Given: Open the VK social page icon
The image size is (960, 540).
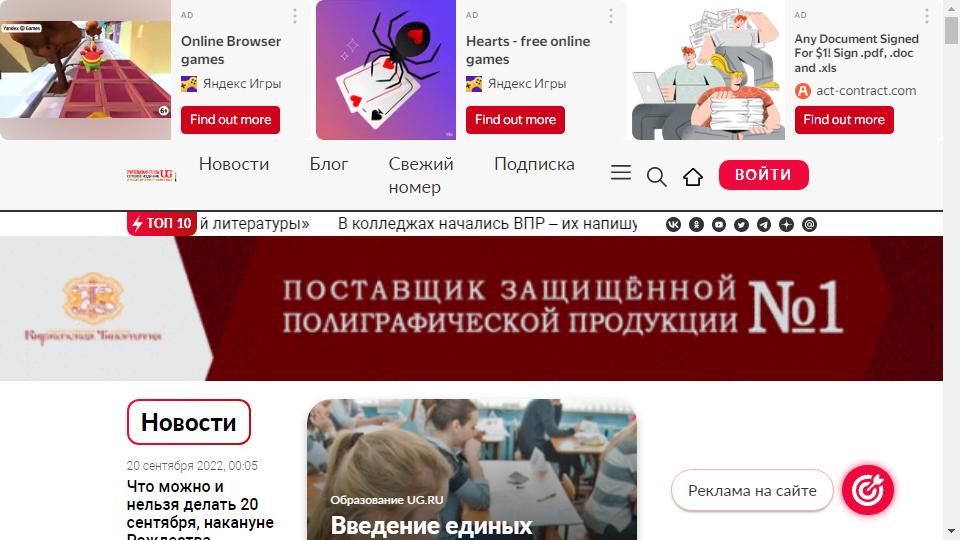Looking at the screenshot, I should [x=673, y=225].
